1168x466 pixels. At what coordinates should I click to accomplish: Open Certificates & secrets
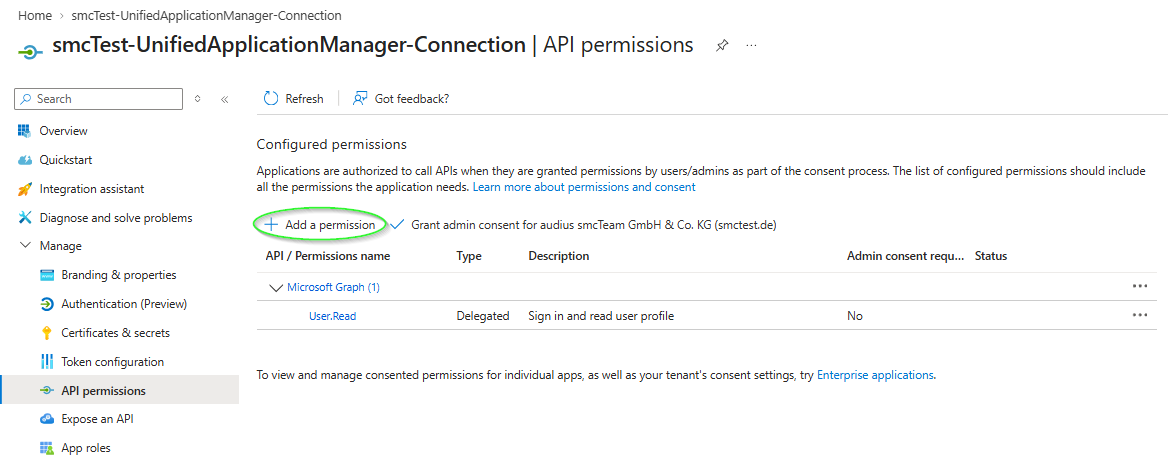[x=115, y=333]
